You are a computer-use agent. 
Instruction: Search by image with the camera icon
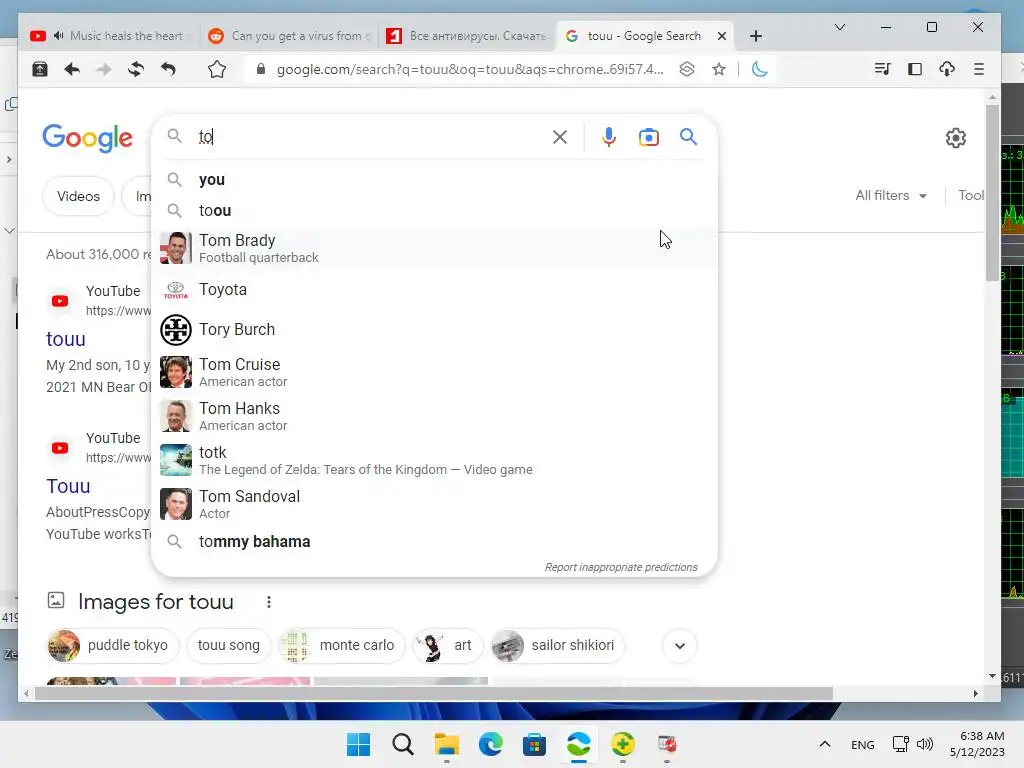[x=648, y=137]
